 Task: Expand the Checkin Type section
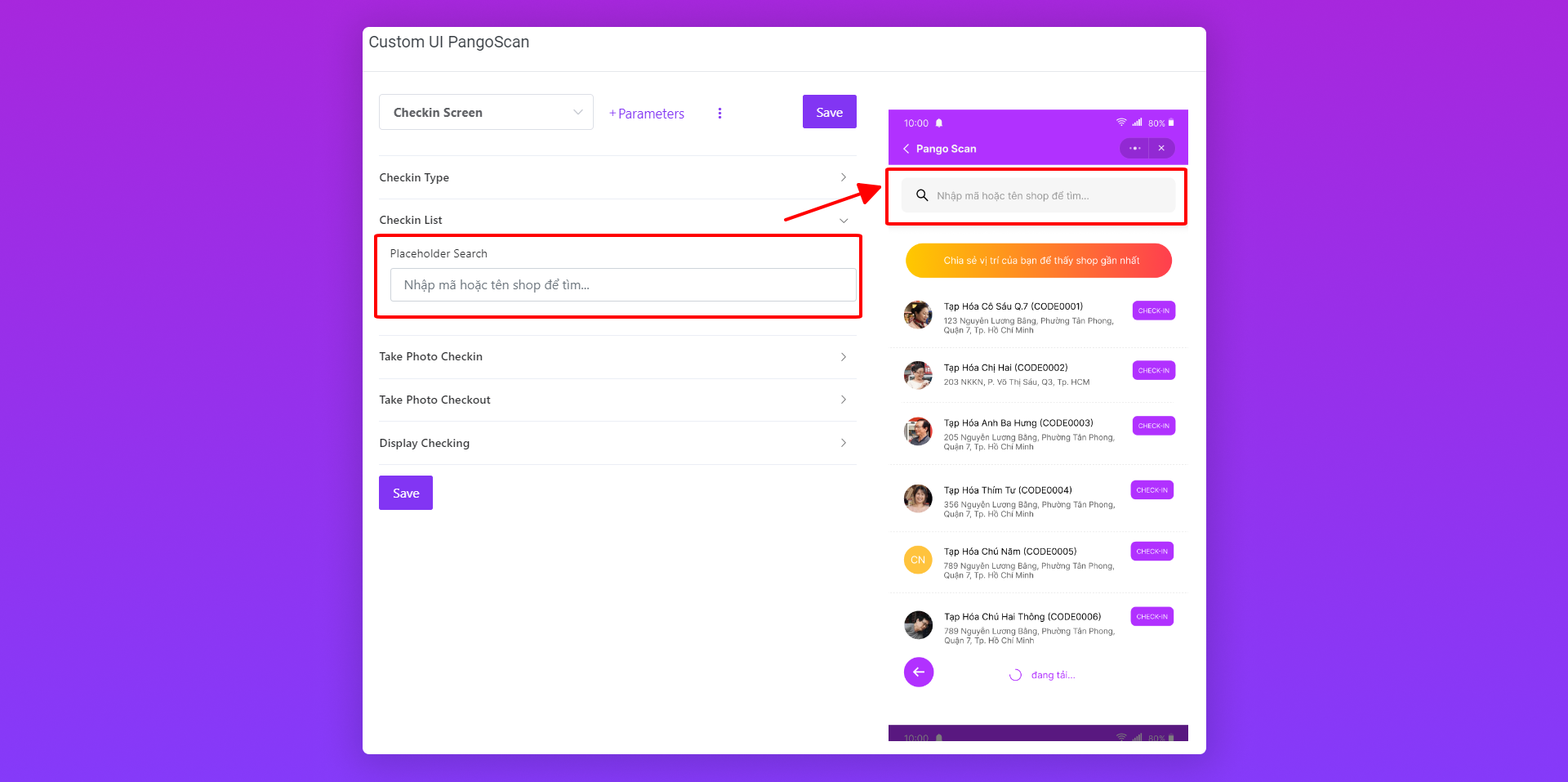[617, 177]
